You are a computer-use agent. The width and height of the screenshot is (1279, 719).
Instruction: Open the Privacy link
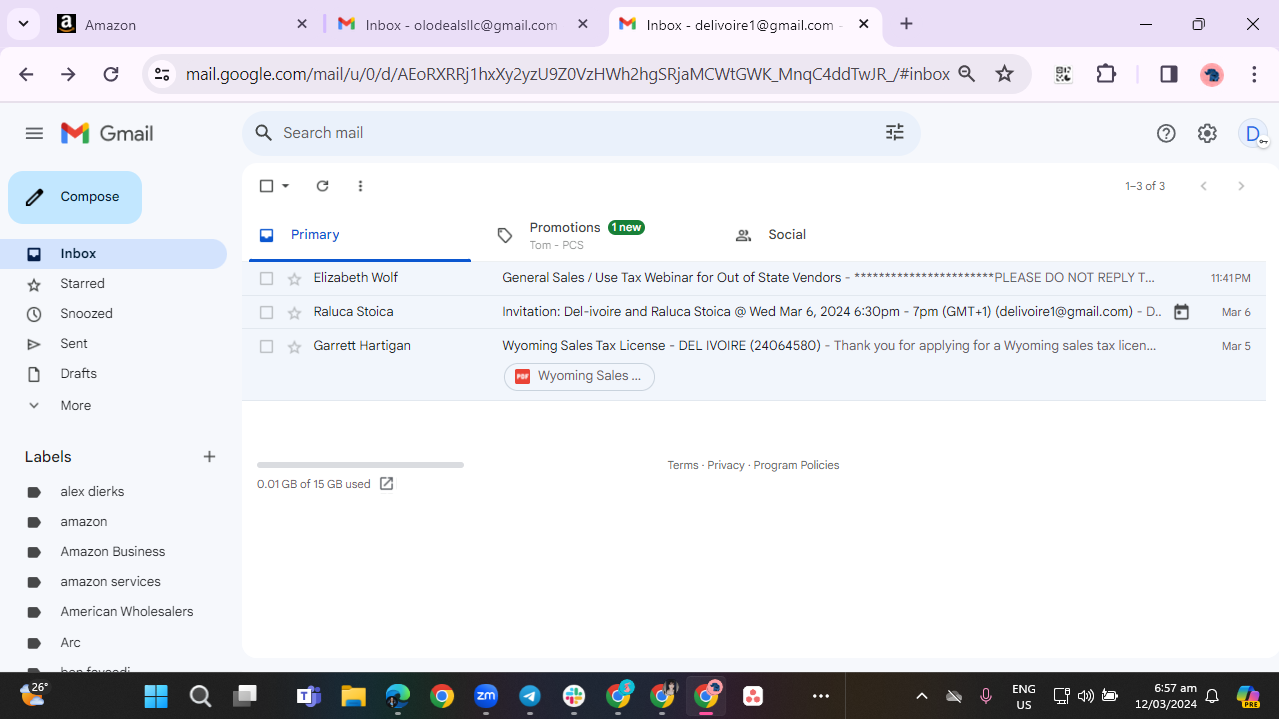click(726, 465)
